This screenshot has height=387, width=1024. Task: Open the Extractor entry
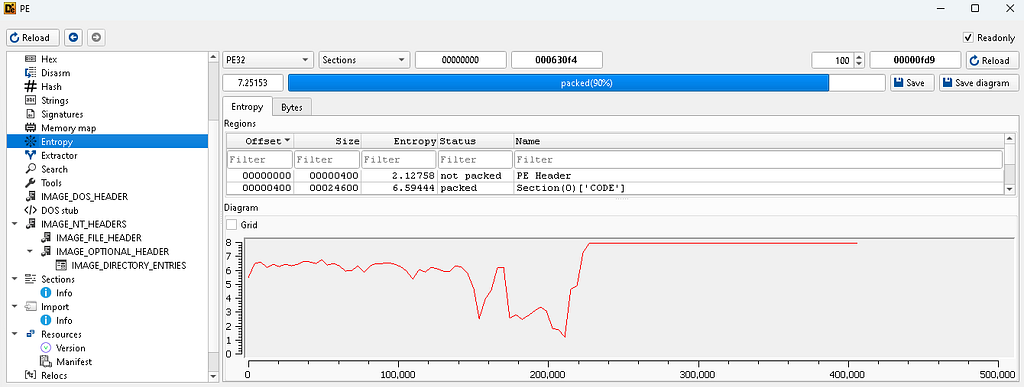(59, 155)
